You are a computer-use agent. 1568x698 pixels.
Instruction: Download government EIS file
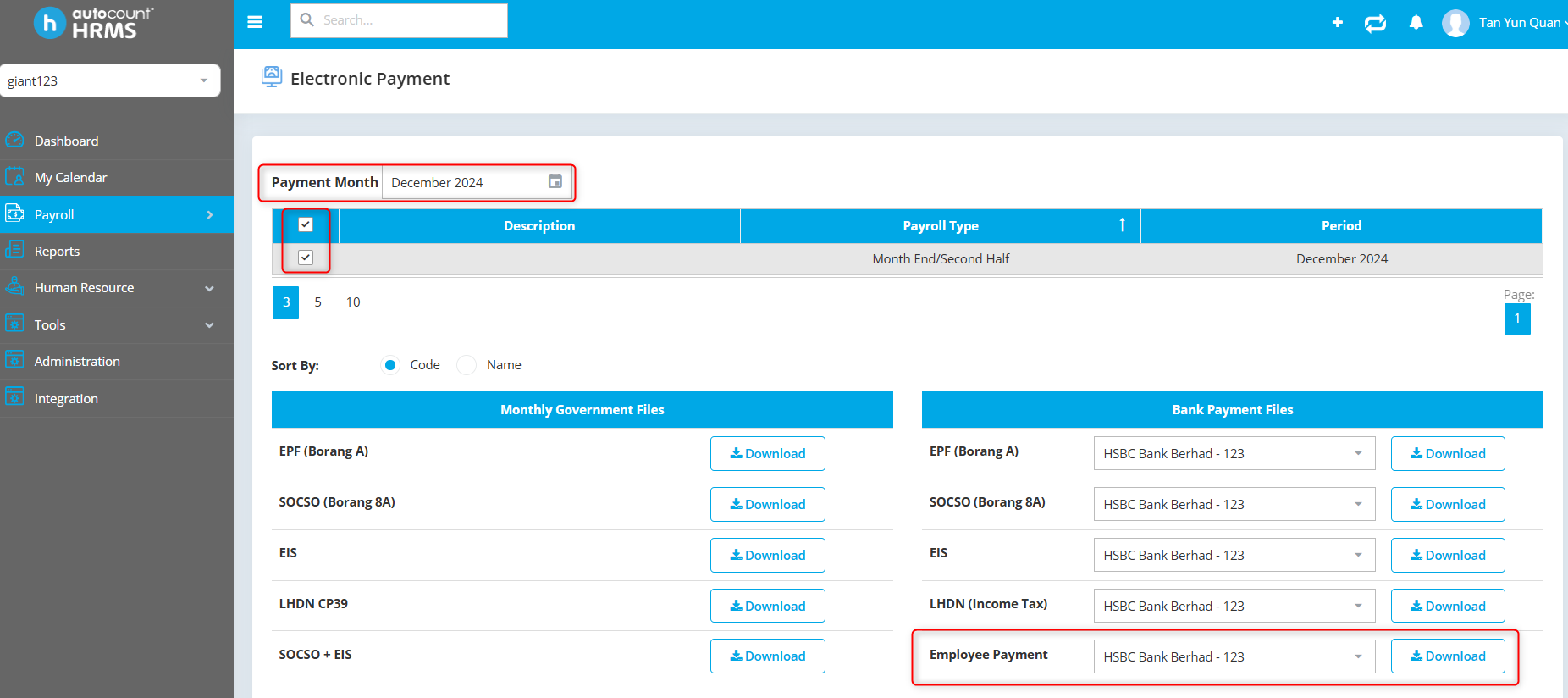tap(768, 555)
